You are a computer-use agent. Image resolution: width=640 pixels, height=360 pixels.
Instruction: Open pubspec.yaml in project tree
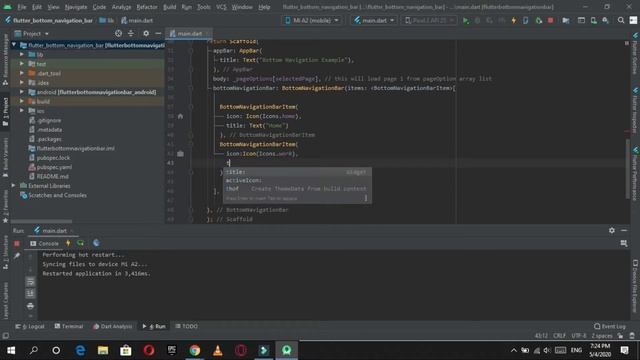(x=54, y=167)
